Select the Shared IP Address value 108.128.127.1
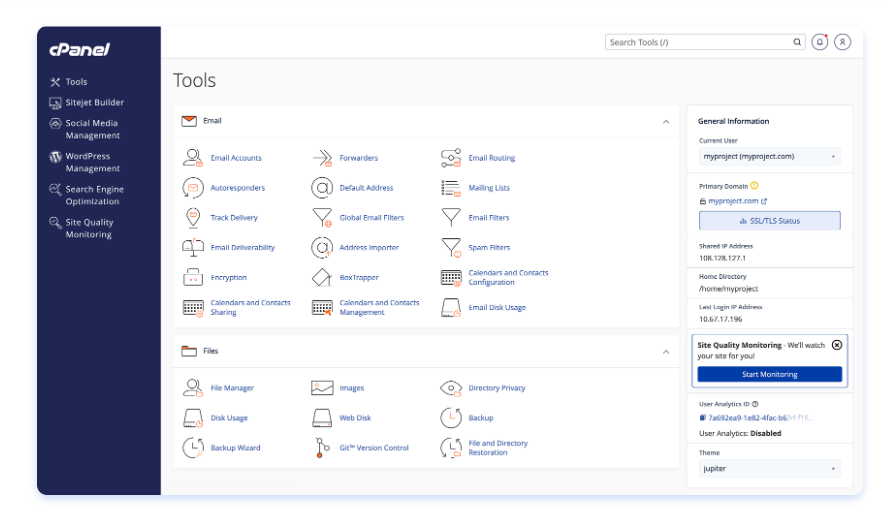The image size is (886, 523). coord(722,258)
